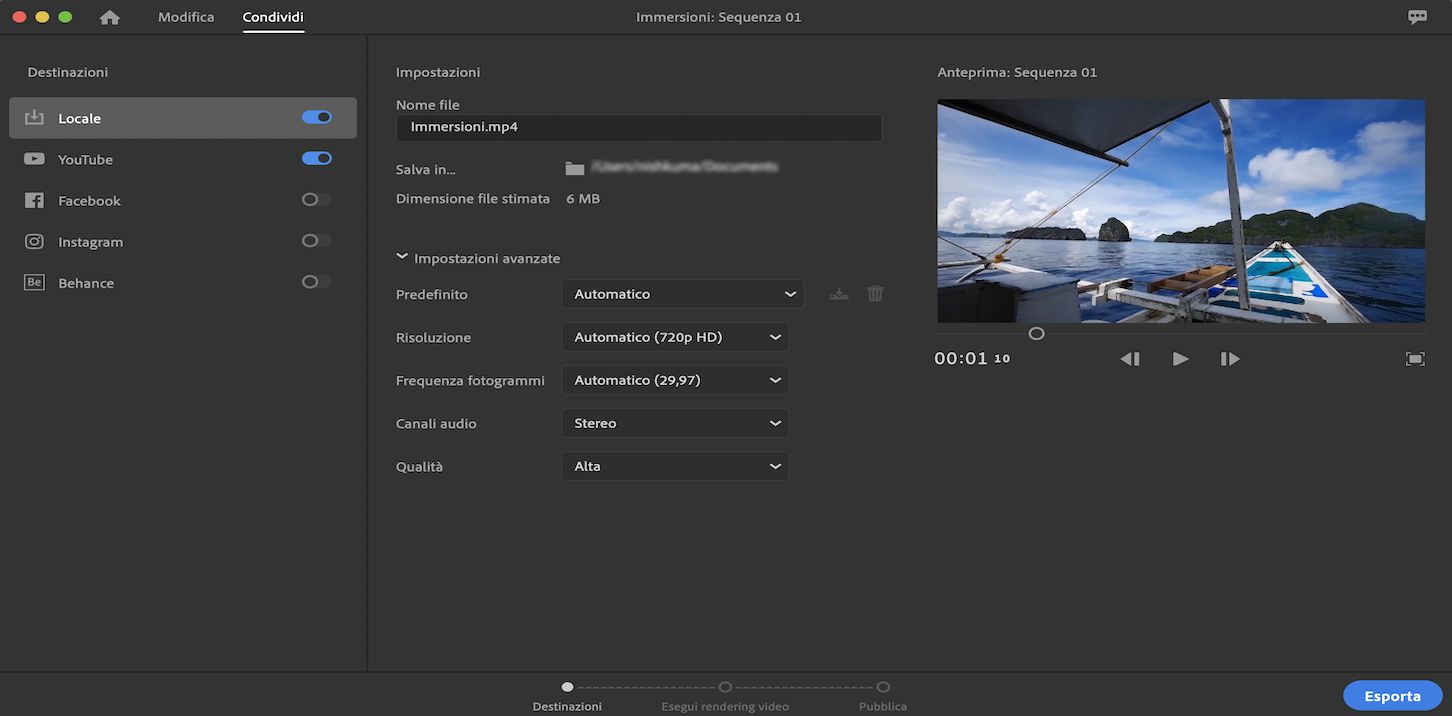Select the Condividi tab
Image resolution: width=1452 pixels, height=716 pixels.
tap(272, 16)
